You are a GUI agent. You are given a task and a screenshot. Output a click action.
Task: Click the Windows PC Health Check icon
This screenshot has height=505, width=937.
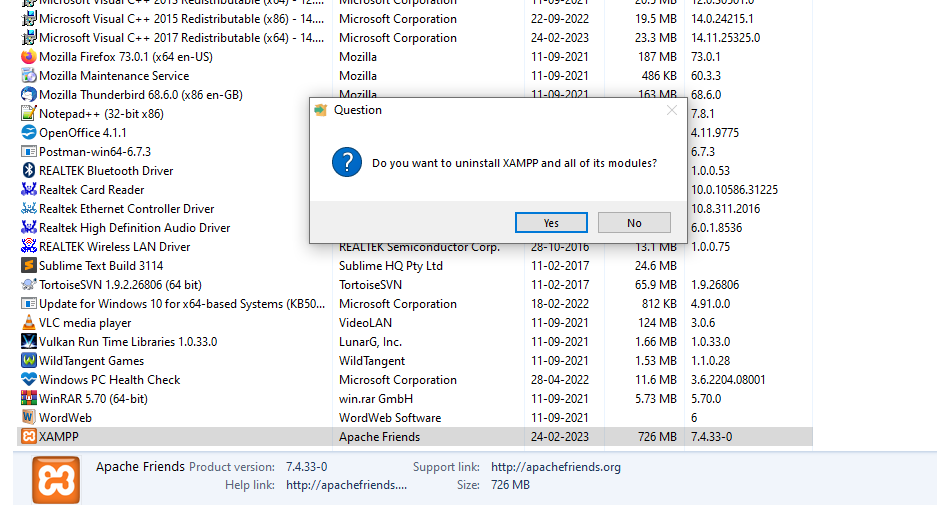[x=29, y=380]
